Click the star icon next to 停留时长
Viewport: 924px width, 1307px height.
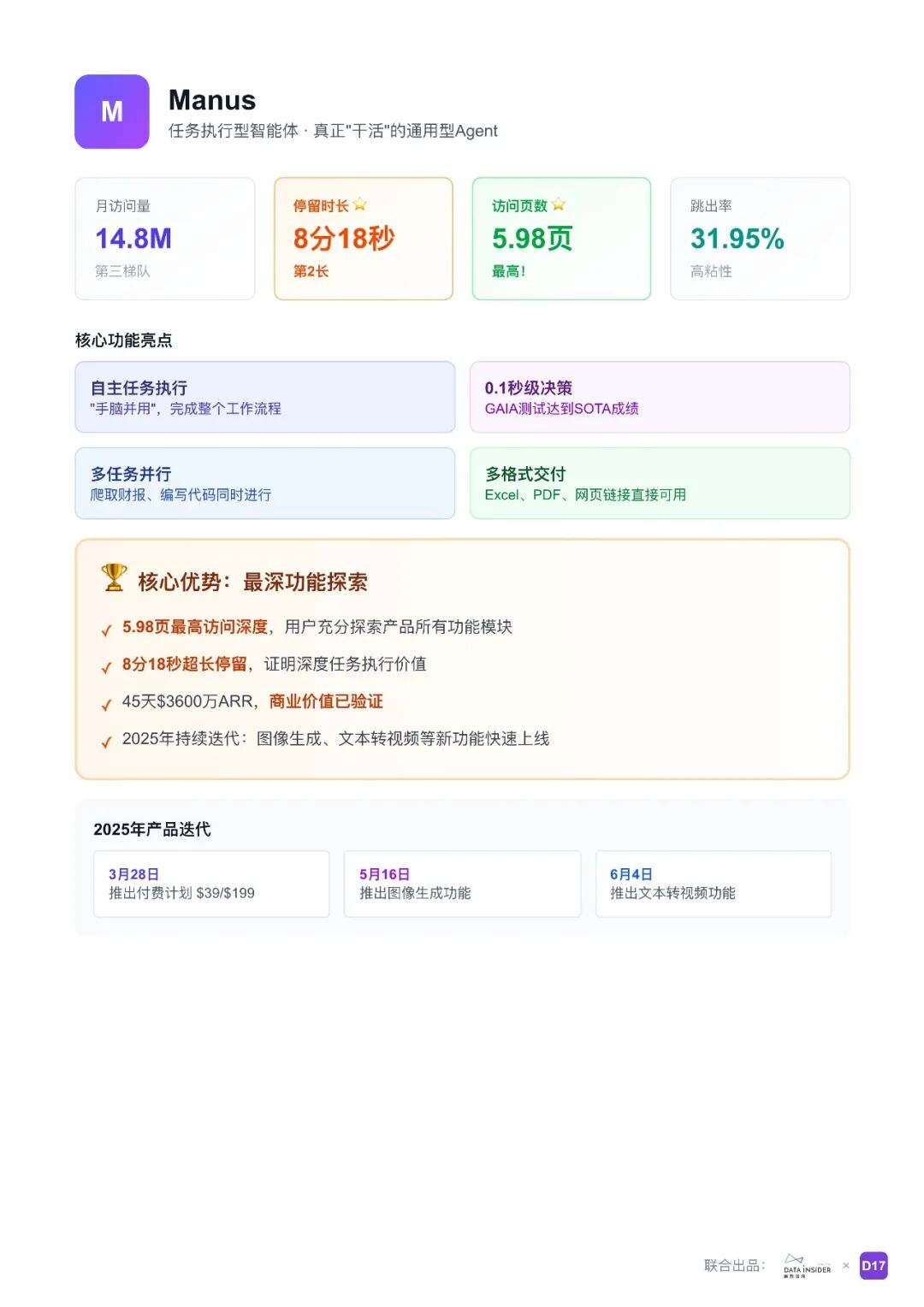[360, 204]
